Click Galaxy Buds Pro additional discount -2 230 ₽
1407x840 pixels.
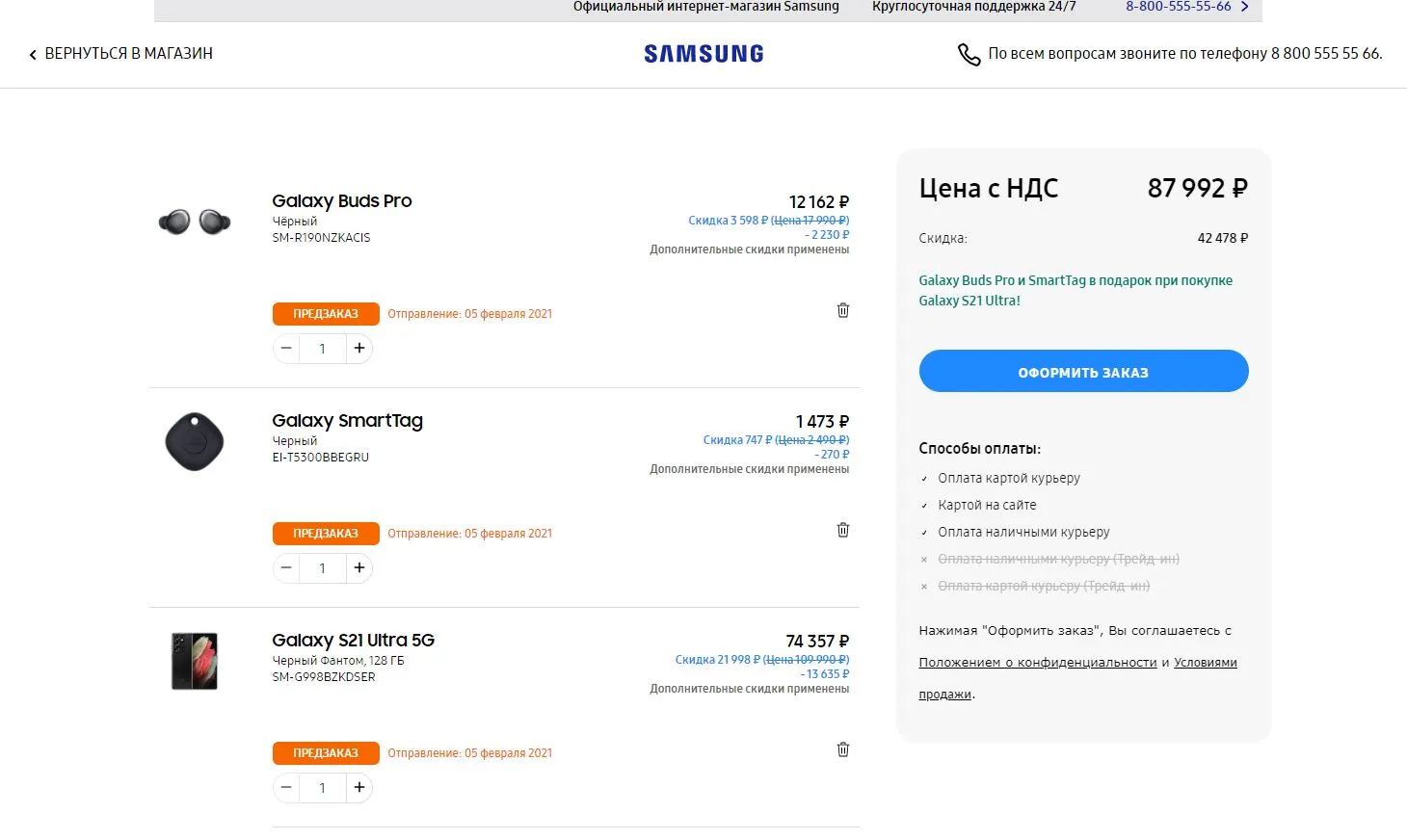coord(827,235)
